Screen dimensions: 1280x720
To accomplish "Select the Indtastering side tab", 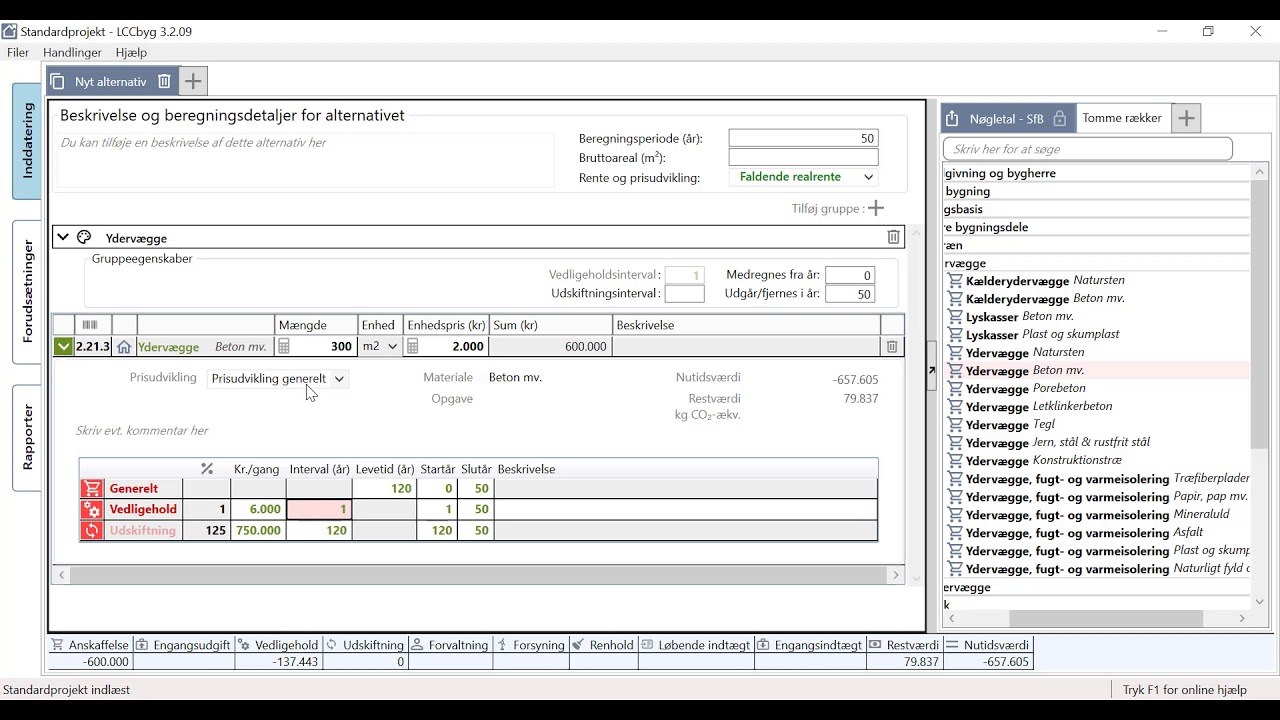I will [x=27, y=141].
